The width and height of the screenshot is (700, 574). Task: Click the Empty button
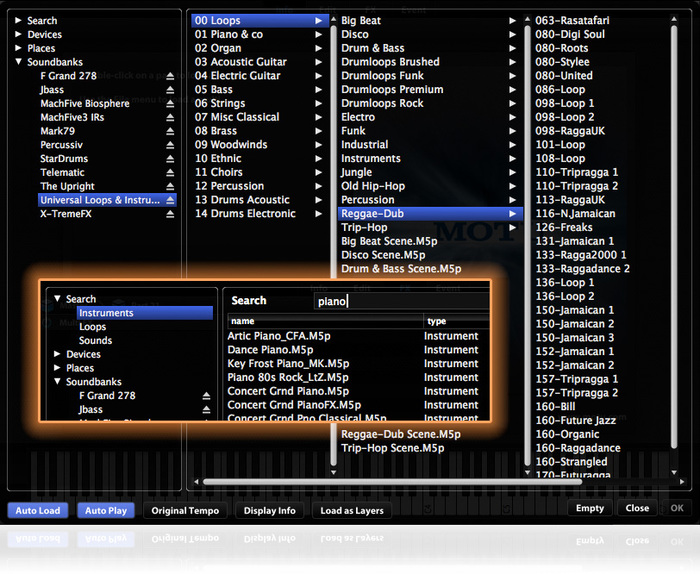590,508
